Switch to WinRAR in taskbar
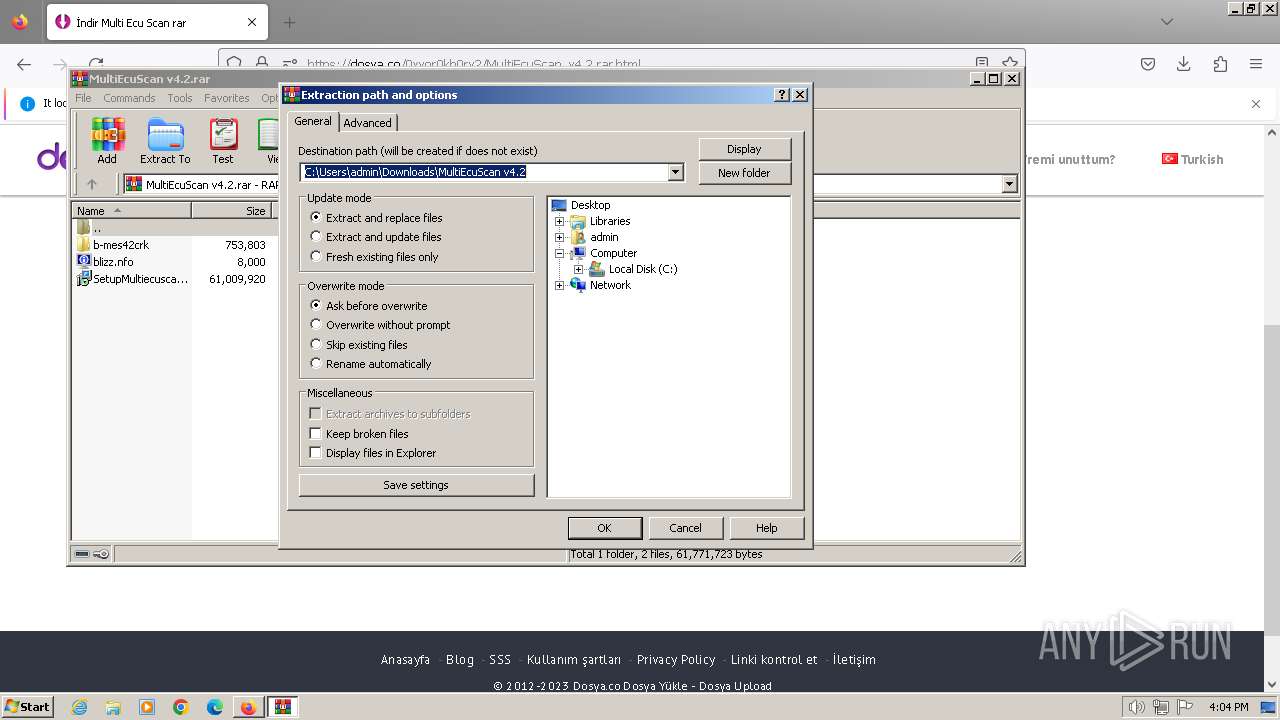 [283, 707]
